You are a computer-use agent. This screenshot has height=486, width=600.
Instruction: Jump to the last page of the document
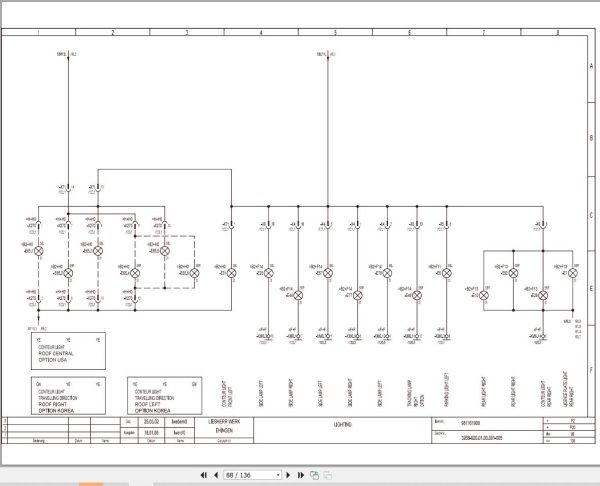[301, 475]
